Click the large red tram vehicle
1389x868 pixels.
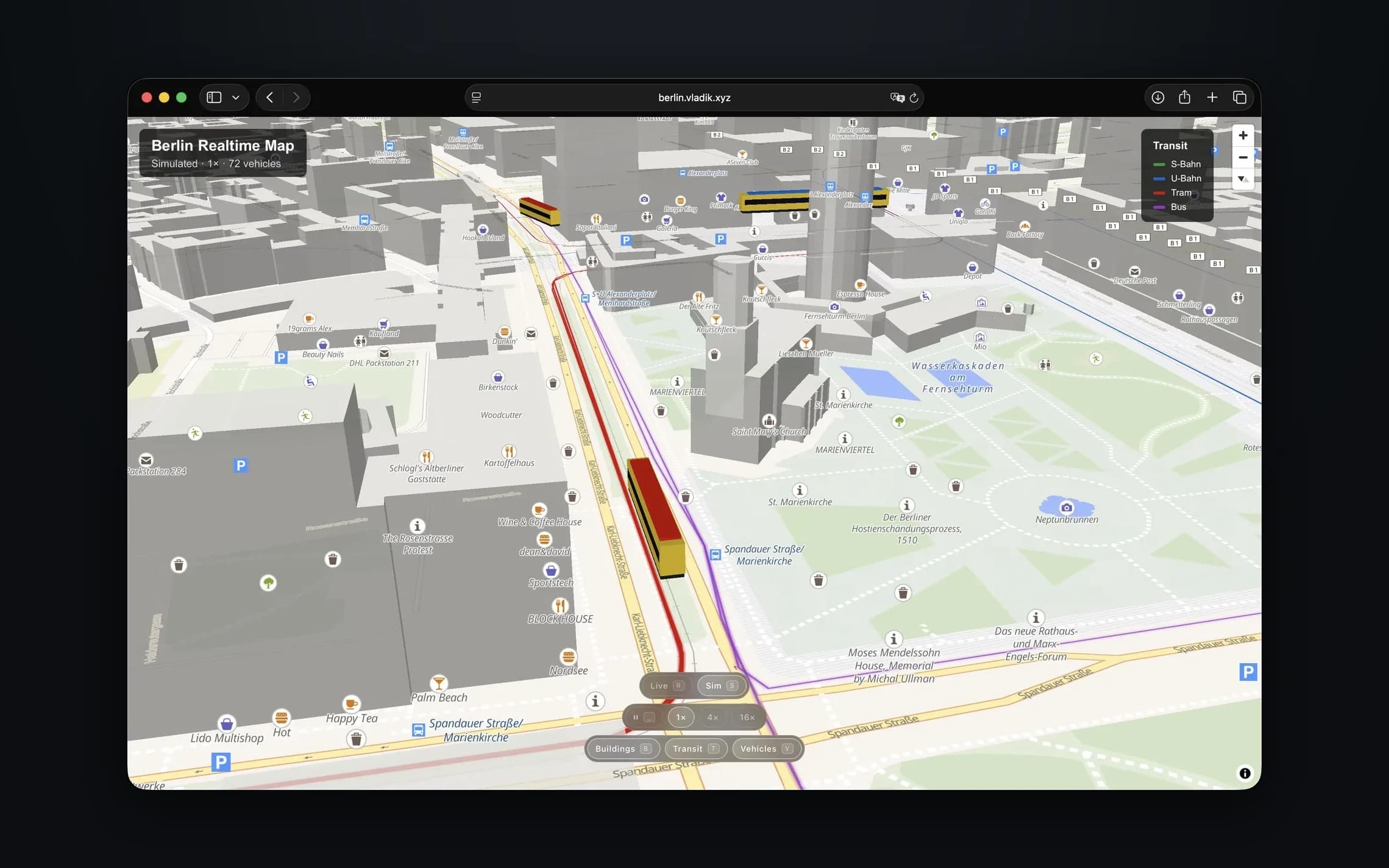pos(656,517)
